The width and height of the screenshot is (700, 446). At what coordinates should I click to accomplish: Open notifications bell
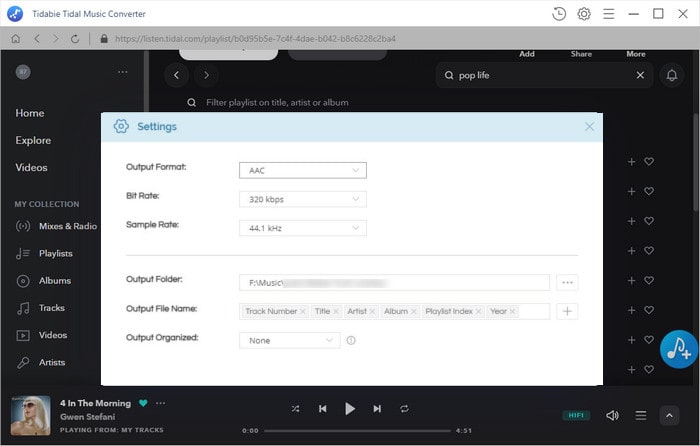pyautogui.click(x=672, y=75)
